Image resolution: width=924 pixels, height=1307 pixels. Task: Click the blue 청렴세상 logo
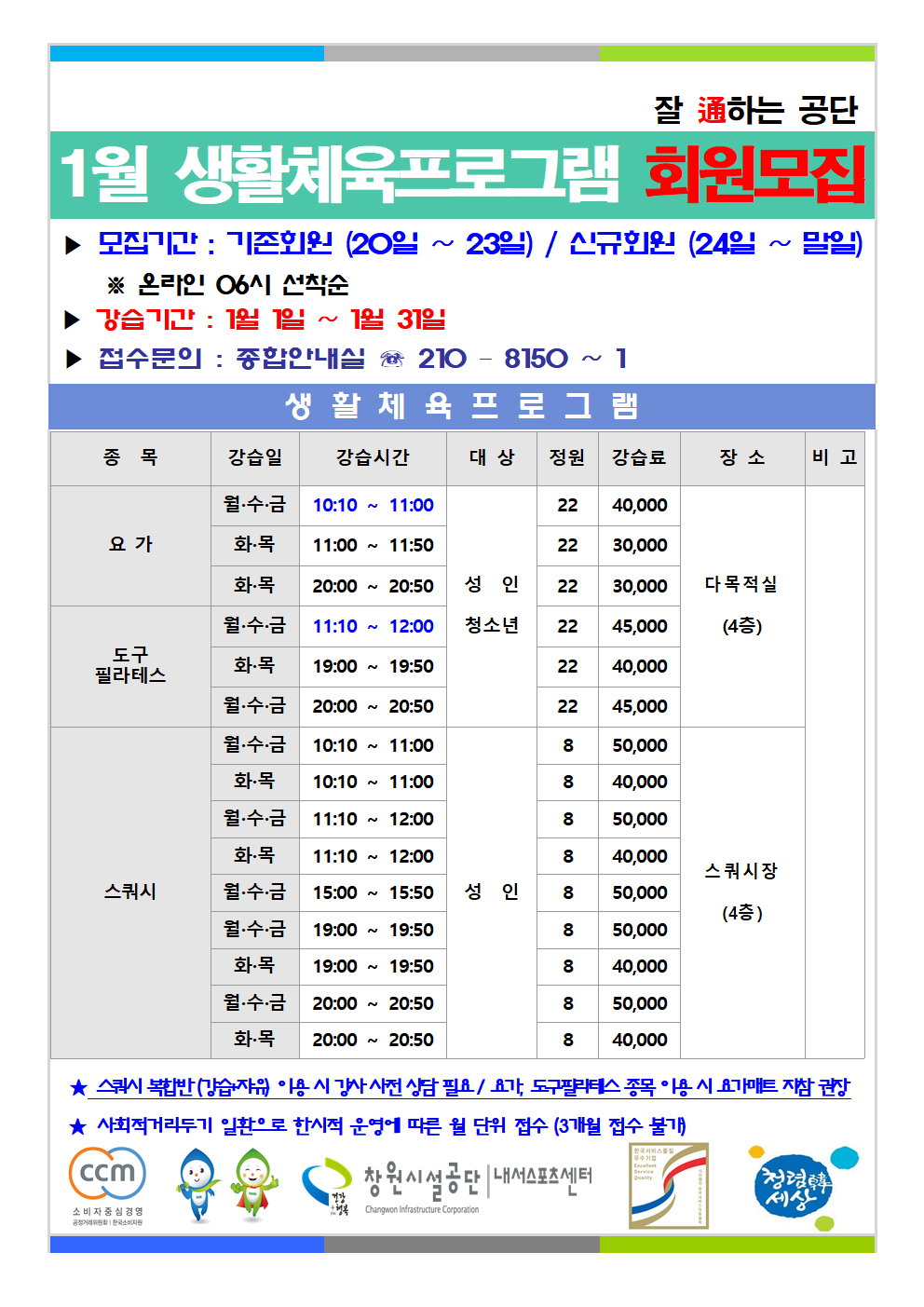(793, 1187)
